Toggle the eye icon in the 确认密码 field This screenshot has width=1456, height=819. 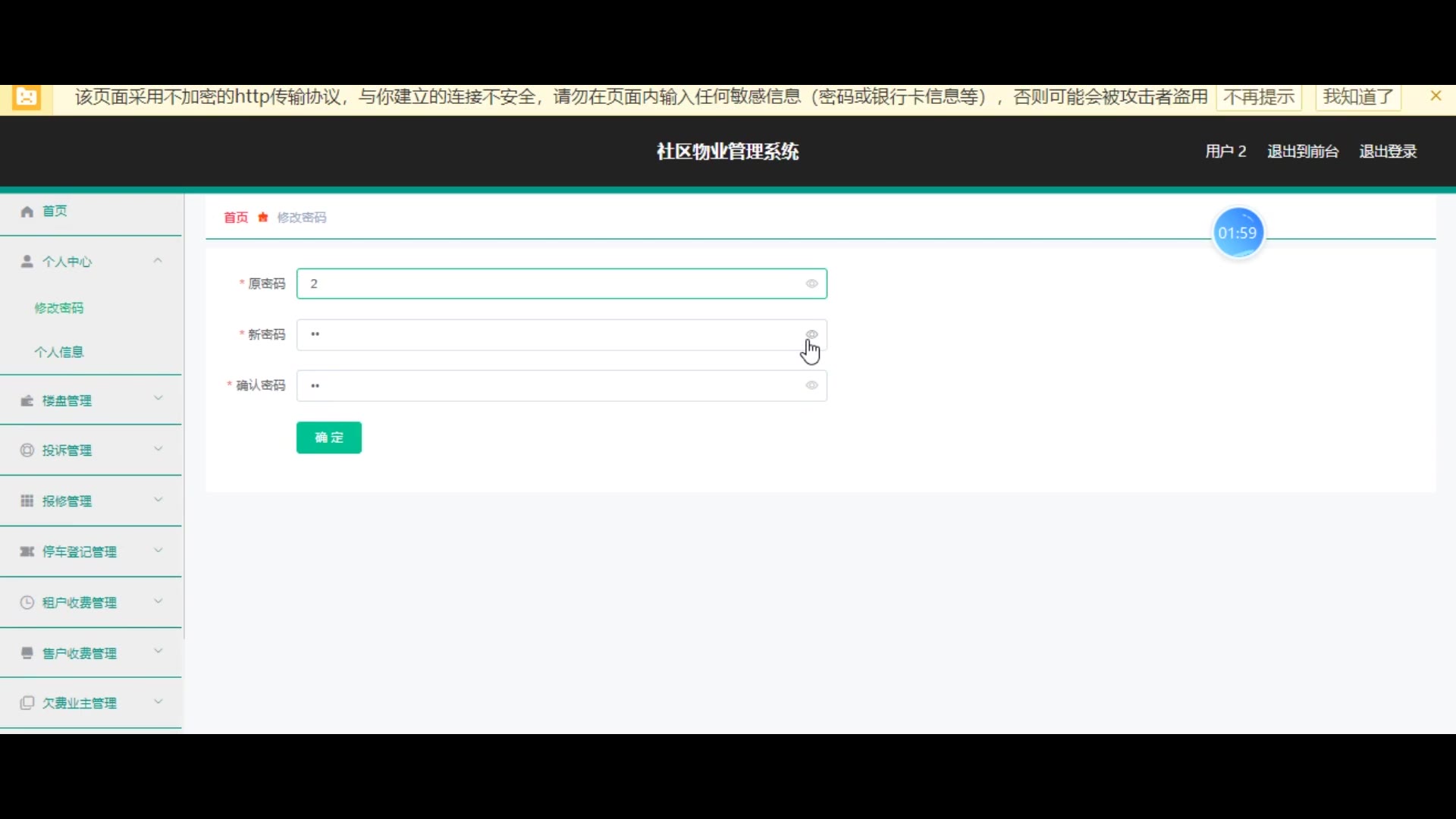[811, 385]
